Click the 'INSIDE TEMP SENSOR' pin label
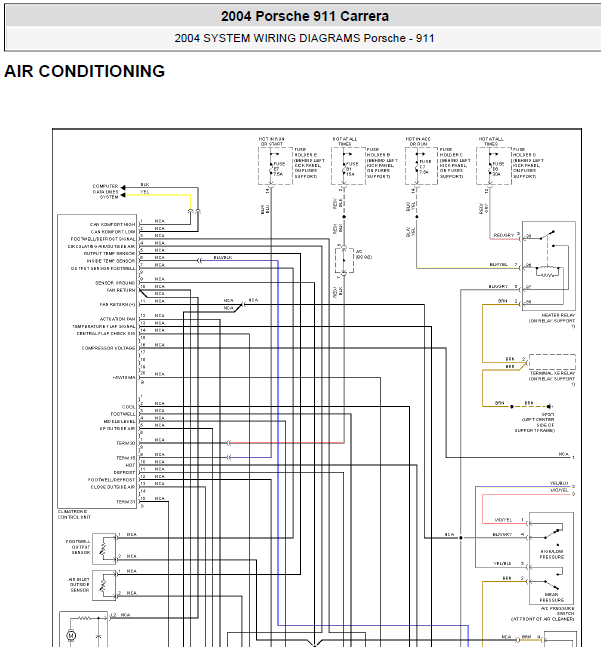The height and width of the screenshot is (647, 601). point(111,261)
